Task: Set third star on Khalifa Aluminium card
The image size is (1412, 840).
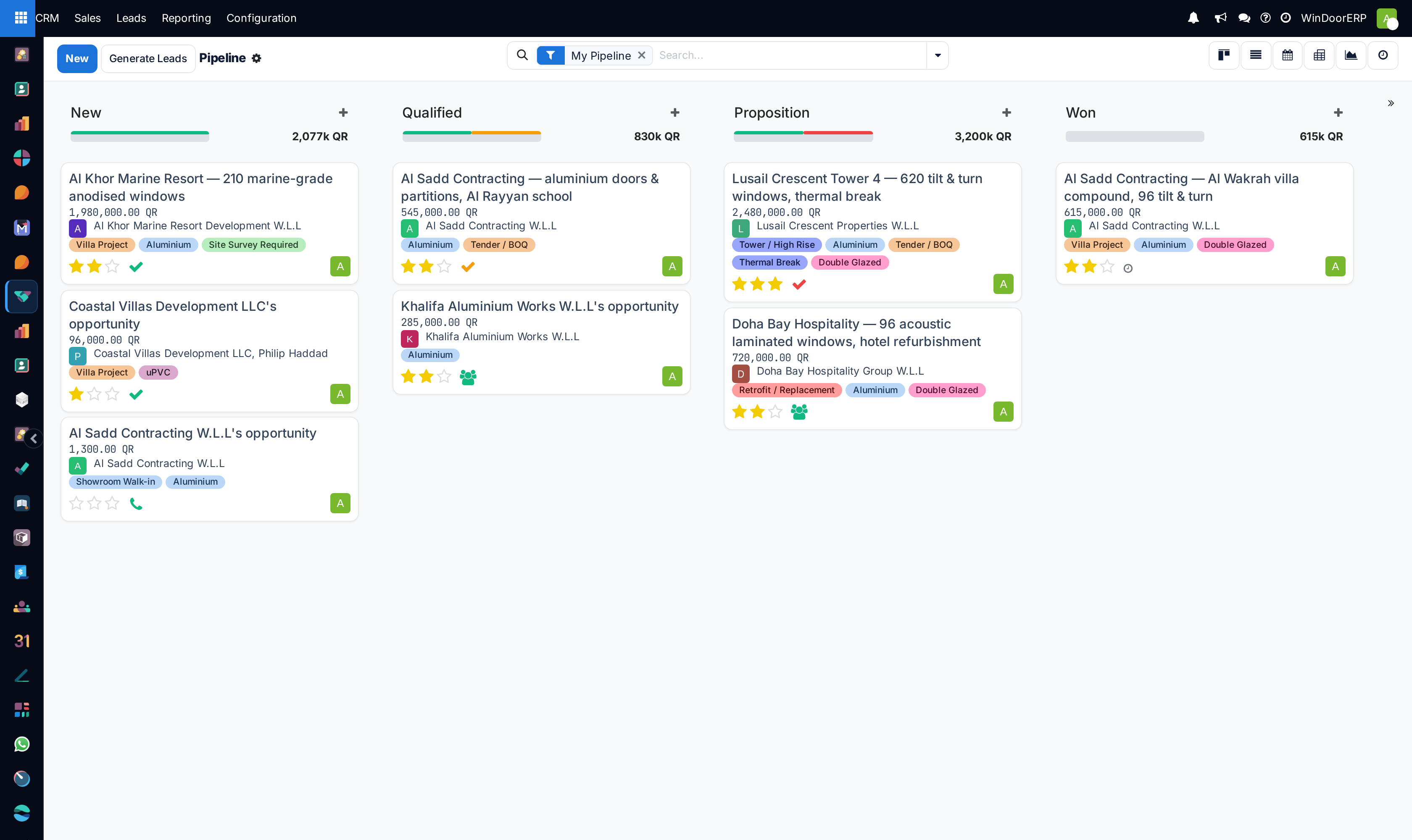Action: point(444,376)
